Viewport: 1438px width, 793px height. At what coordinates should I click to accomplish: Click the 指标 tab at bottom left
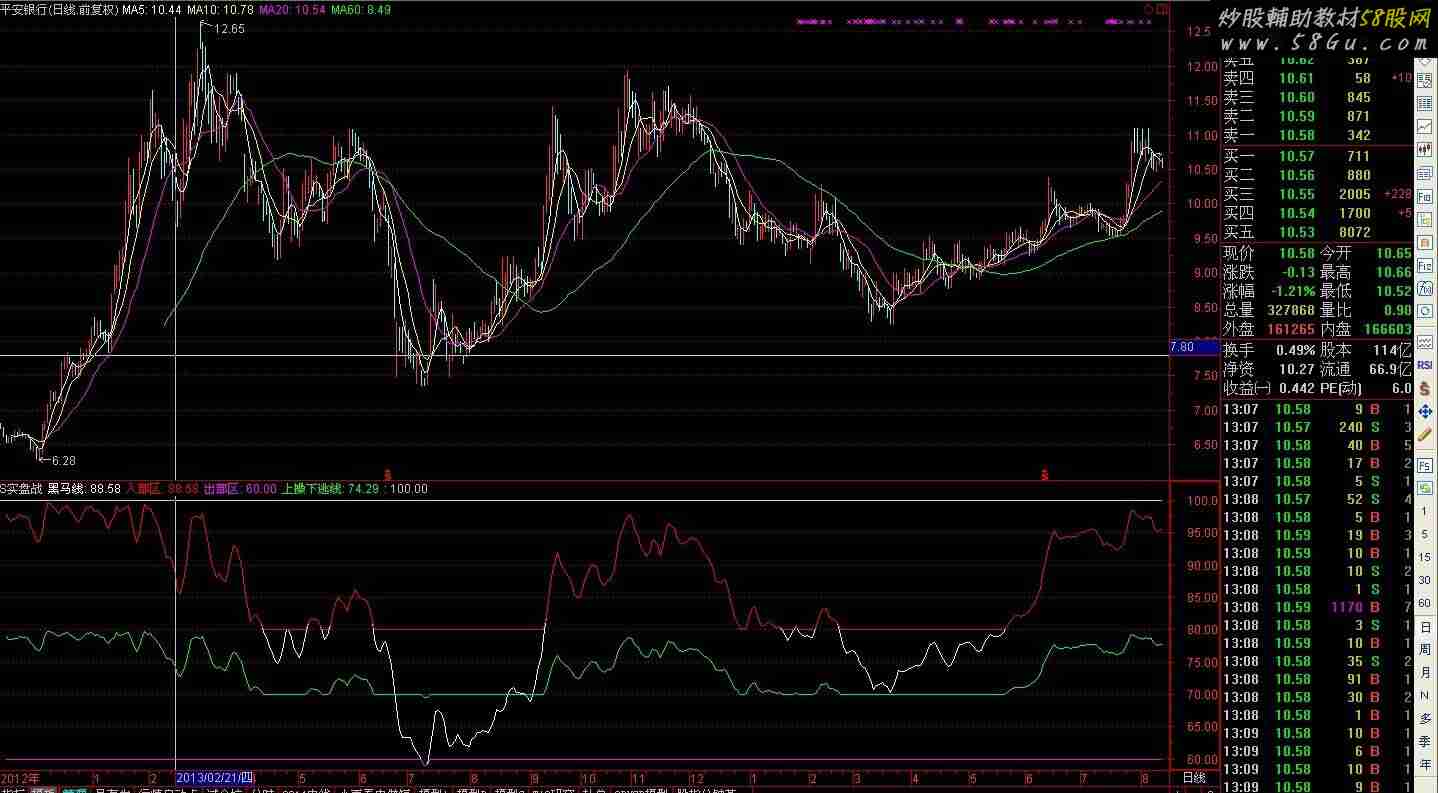coord(13,791)
